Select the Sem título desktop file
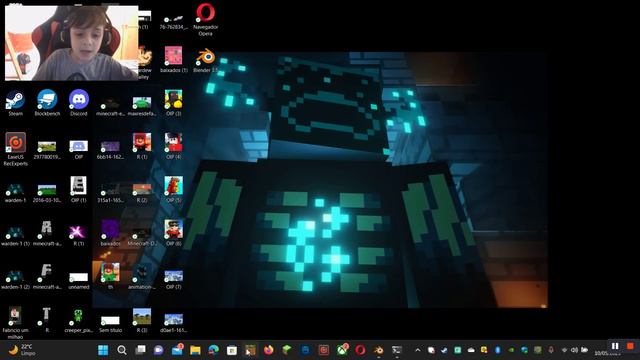 110,324
